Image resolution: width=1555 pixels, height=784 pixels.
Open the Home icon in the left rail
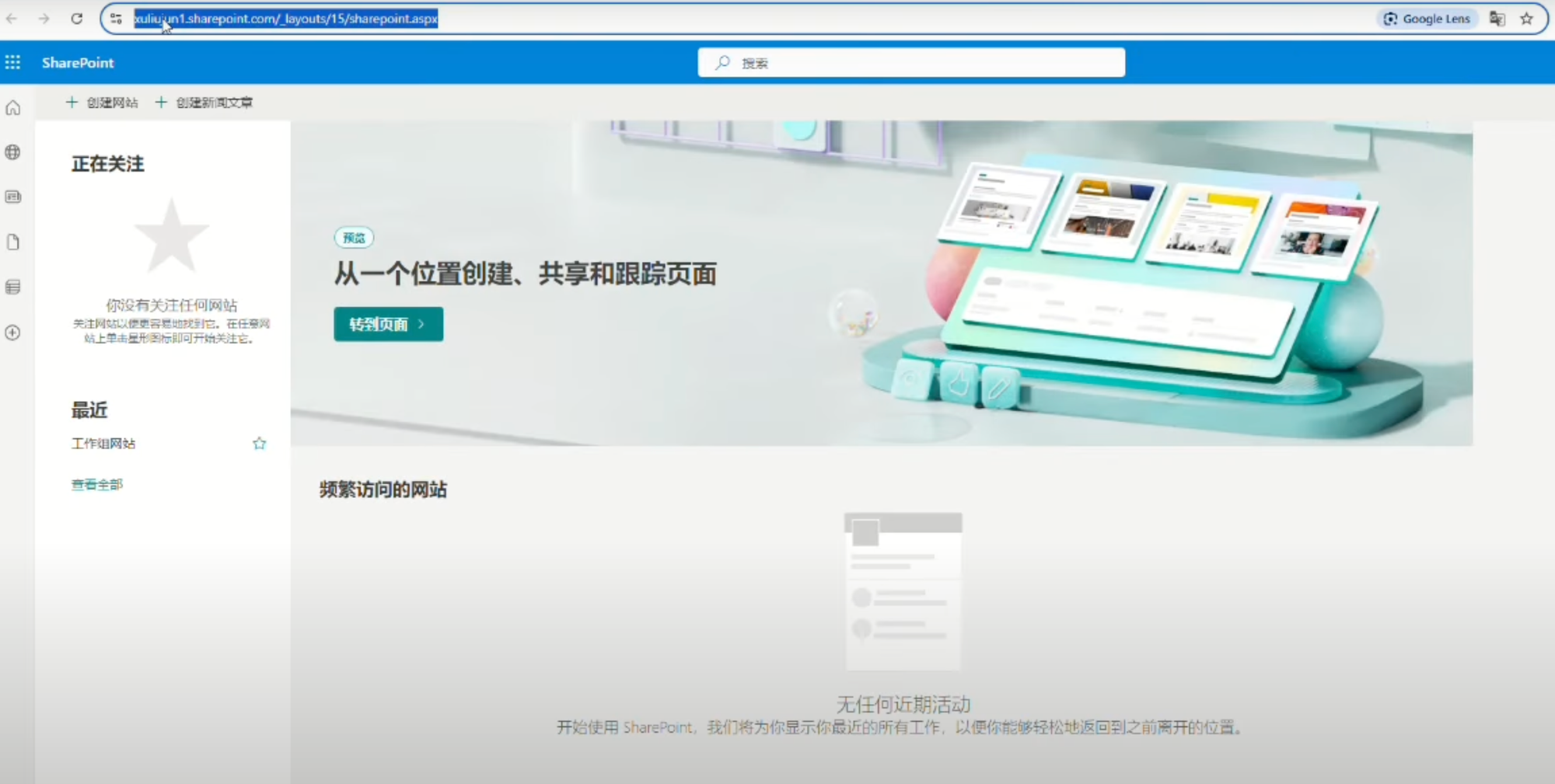[x=13, y=108]
